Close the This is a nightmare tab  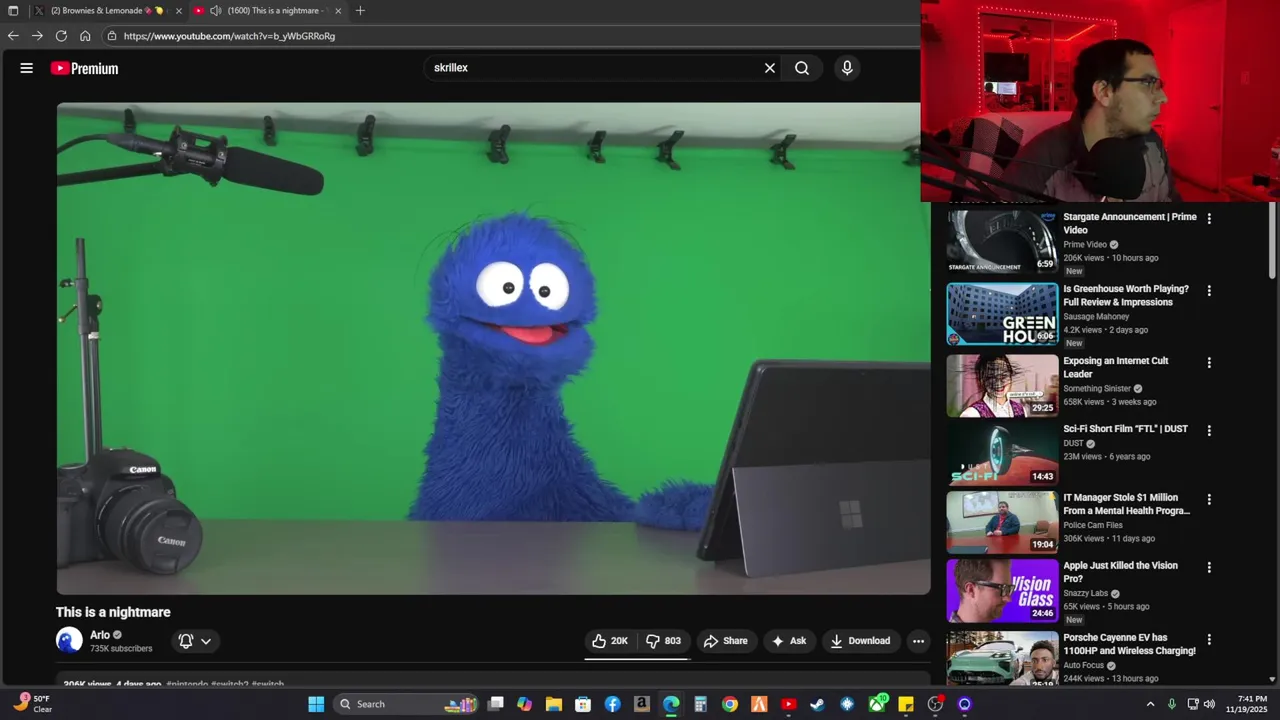[338, 11]
